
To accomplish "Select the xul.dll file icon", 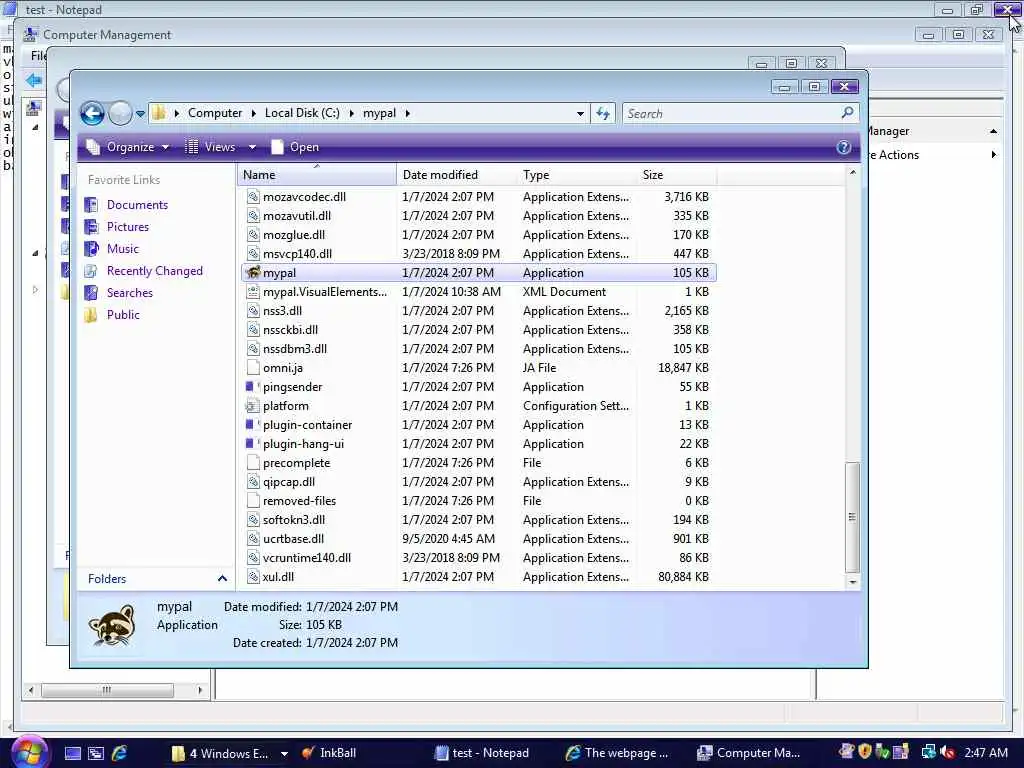I will tap(253, 577).
